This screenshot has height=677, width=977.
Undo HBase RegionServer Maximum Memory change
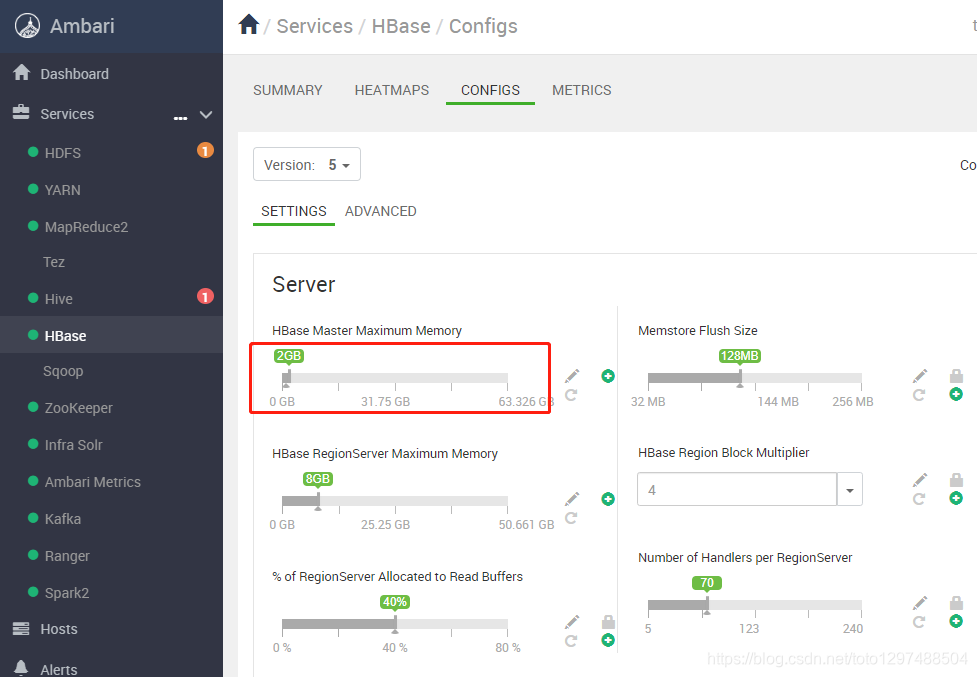[571, 518]
